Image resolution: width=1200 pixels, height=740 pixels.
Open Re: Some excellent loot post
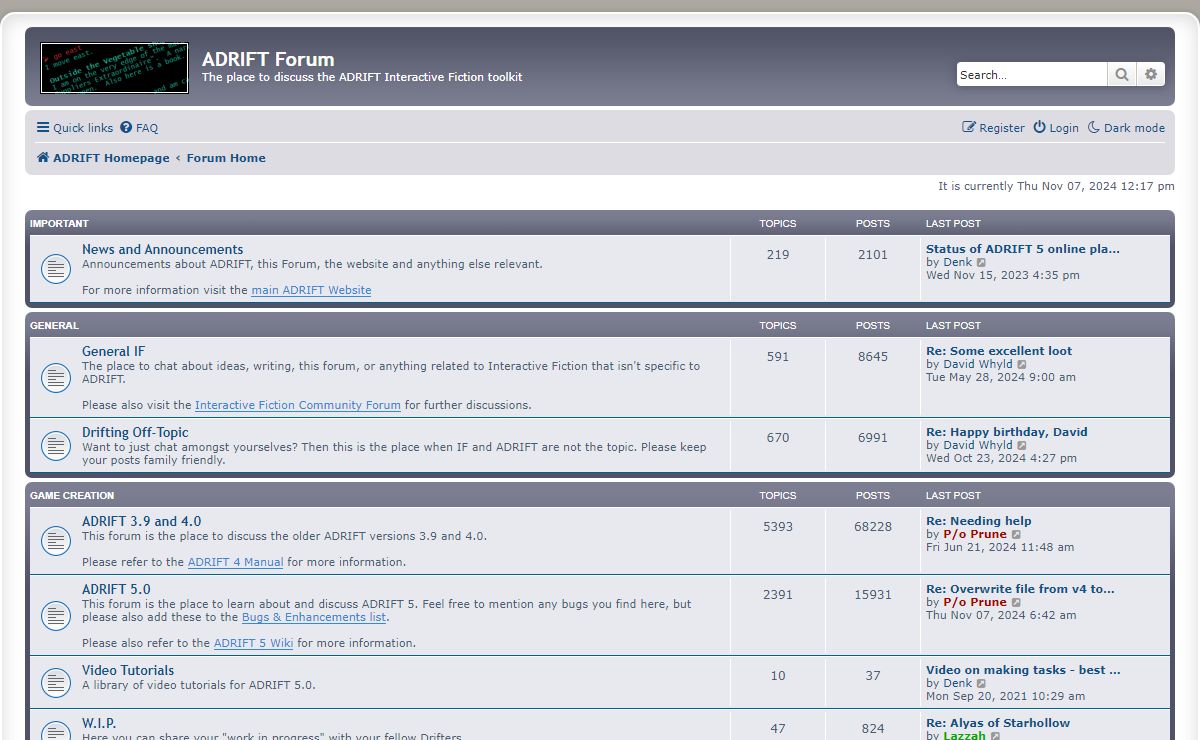point(999,351)
